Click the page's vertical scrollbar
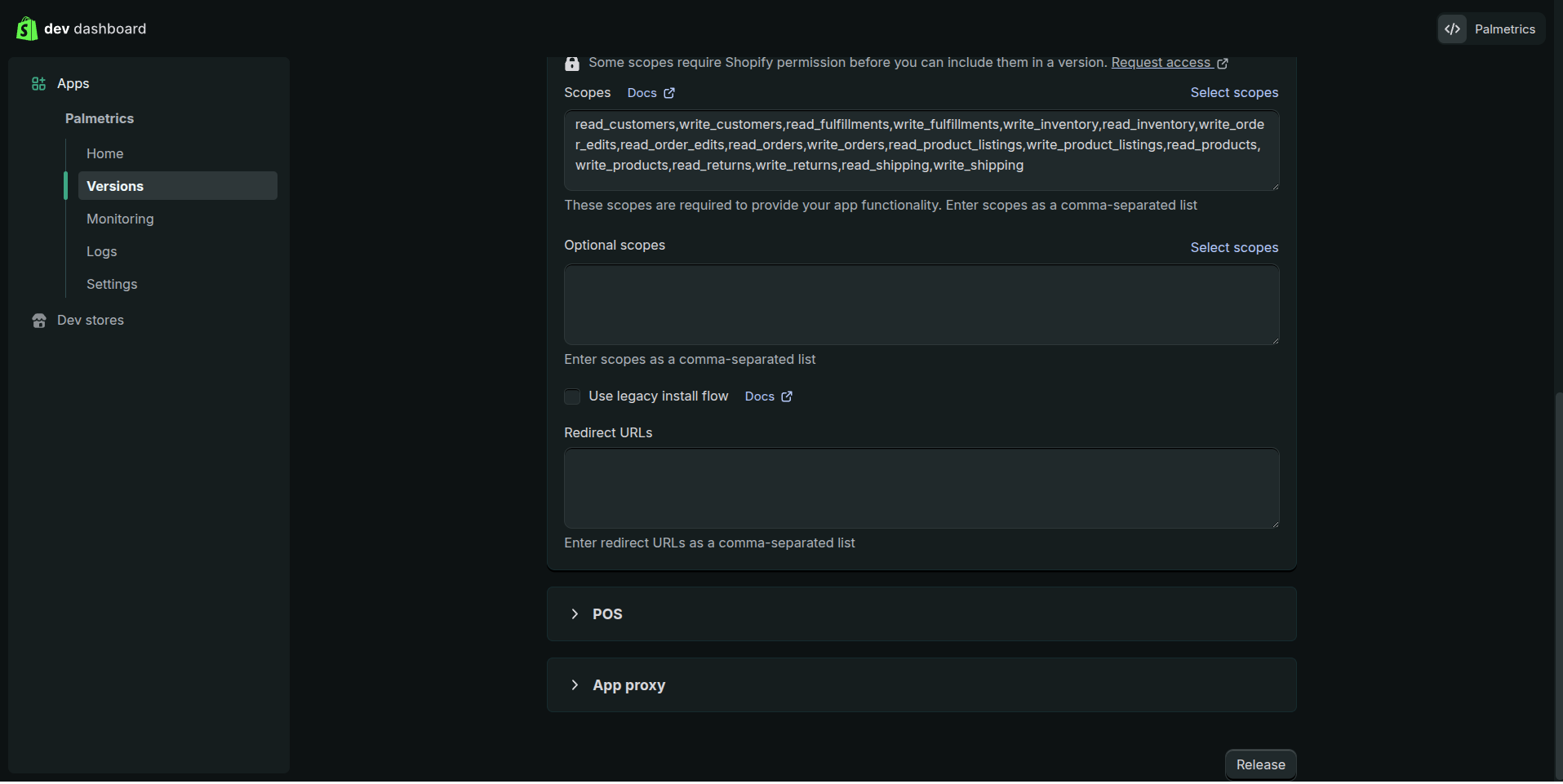Image resolution: width=1563 pixels, height=784 pixels. click(x=1558, y=571)
